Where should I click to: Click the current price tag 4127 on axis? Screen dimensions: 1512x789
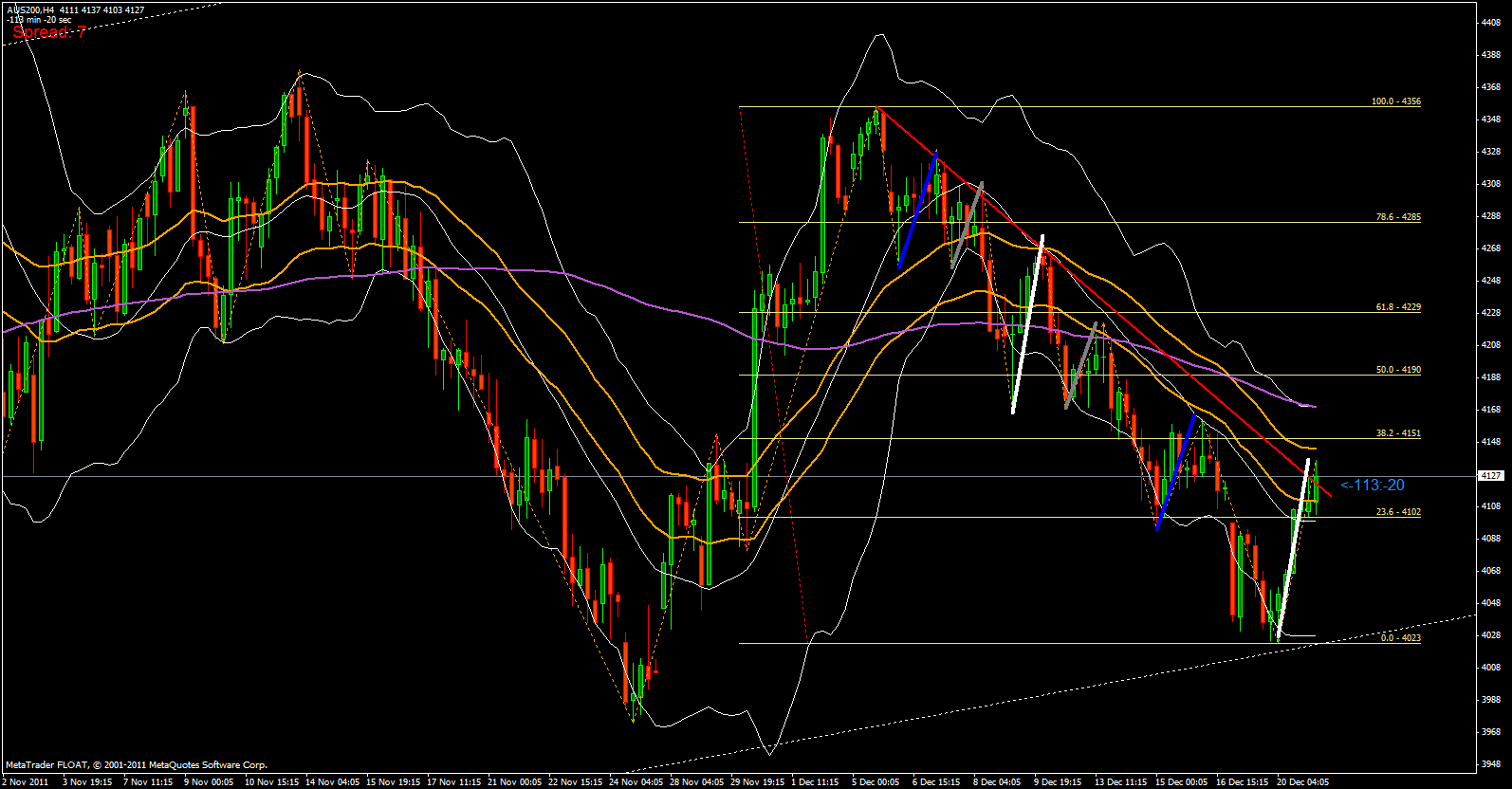point(1491,476)
